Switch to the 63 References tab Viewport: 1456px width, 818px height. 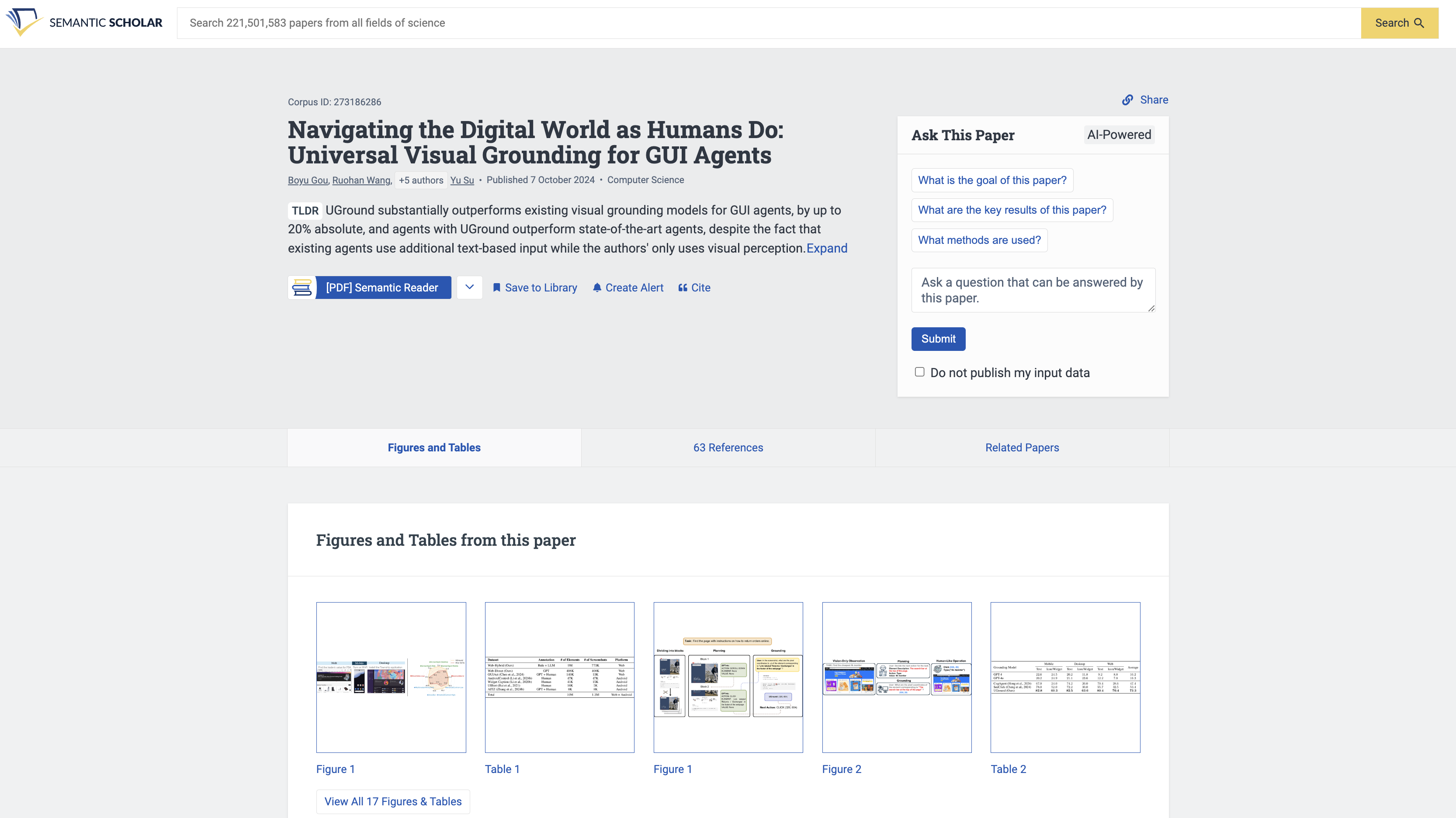[x=728, y=448]
